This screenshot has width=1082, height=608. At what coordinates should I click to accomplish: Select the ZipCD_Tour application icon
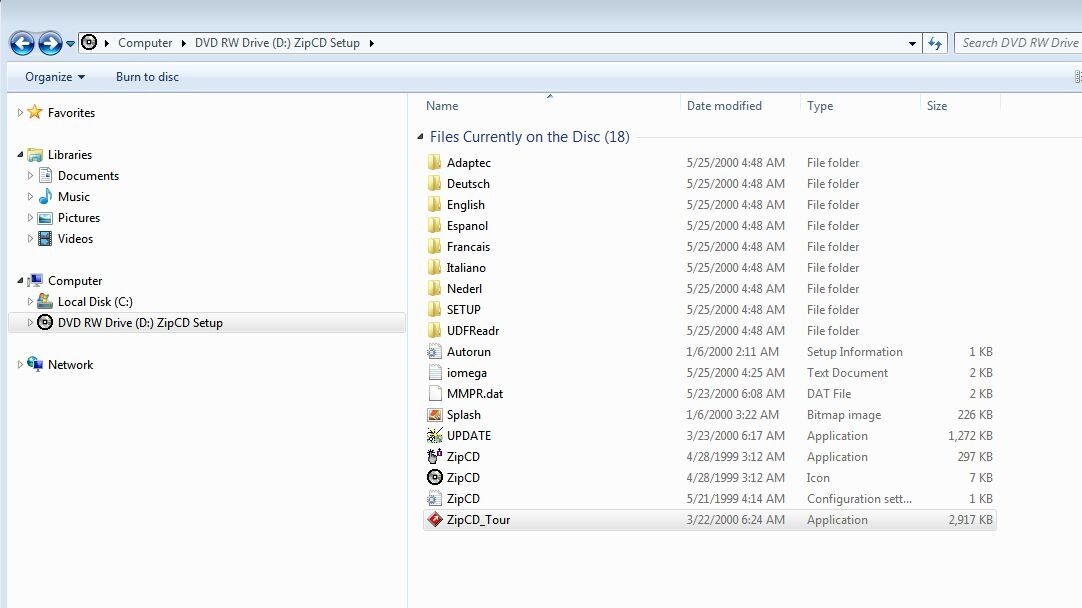click(435, 520)
